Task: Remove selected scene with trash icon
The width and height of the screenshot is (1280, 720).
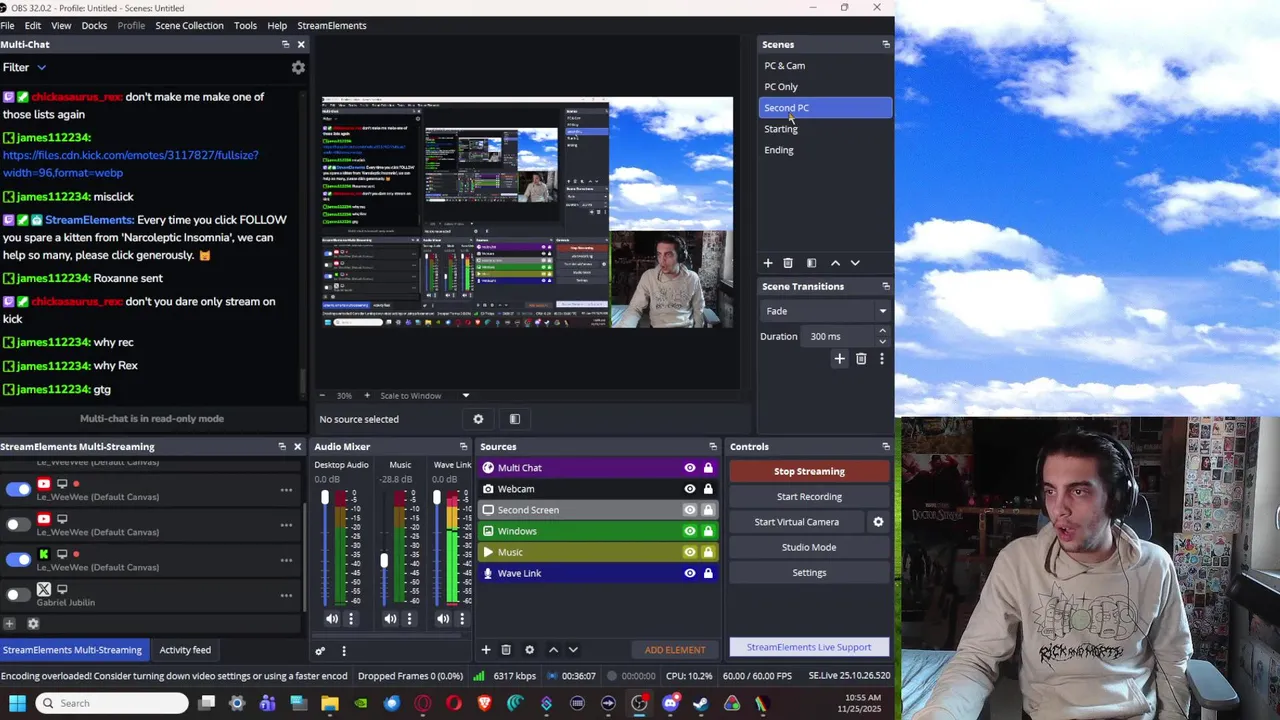Action: pos(788,263)
